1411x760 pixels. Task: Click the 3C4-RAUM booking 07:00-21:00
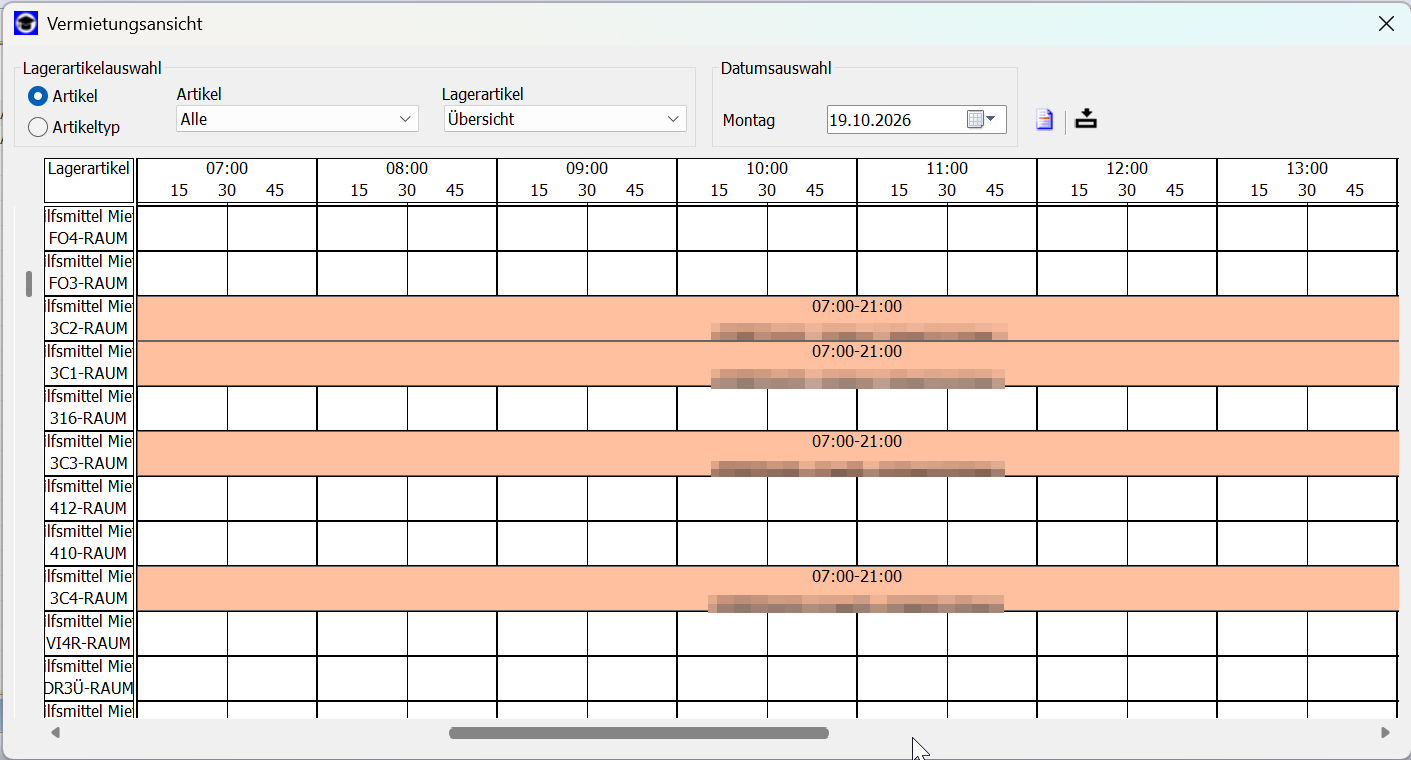point(767,588)
